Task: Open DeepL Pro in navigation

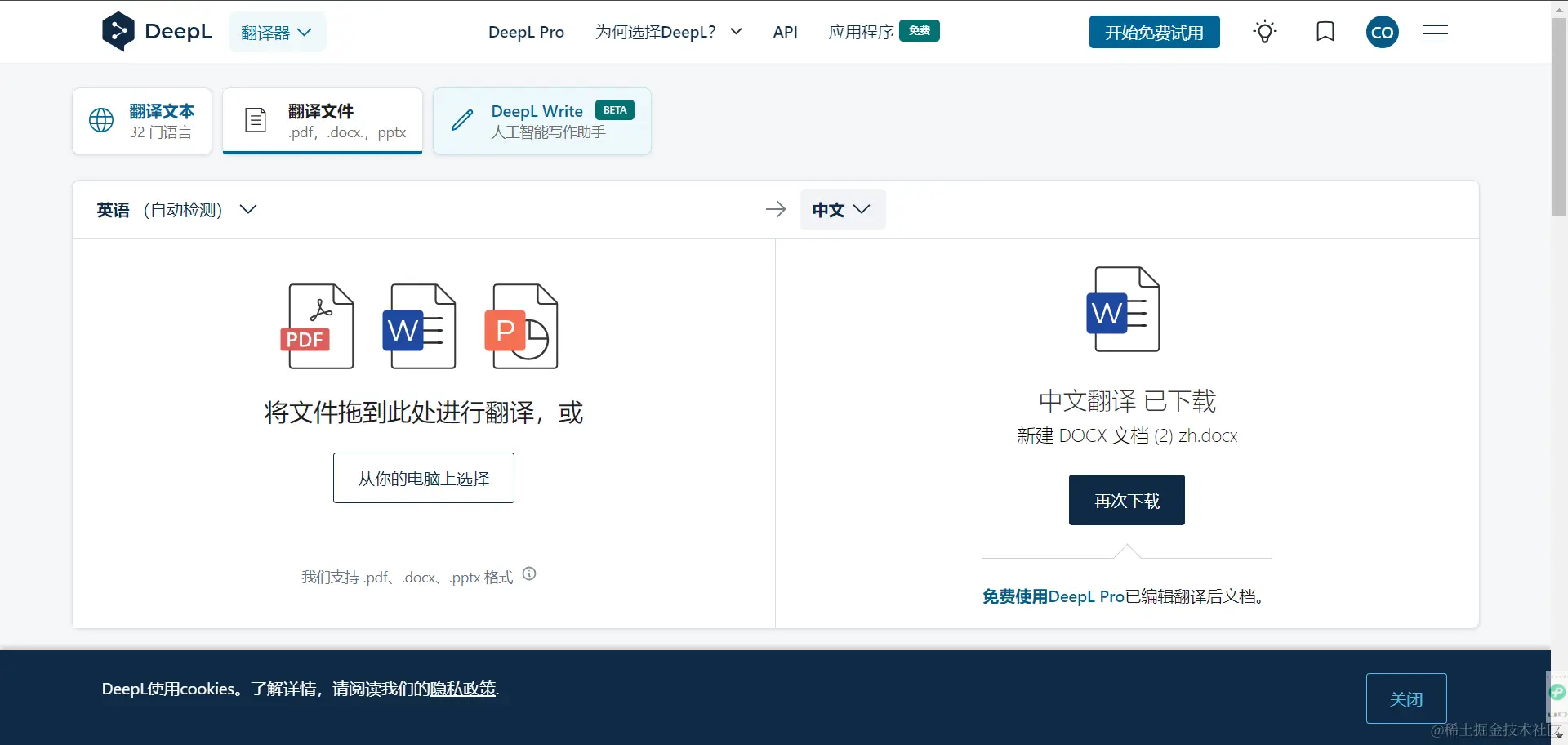Action: tap(526, 32)
